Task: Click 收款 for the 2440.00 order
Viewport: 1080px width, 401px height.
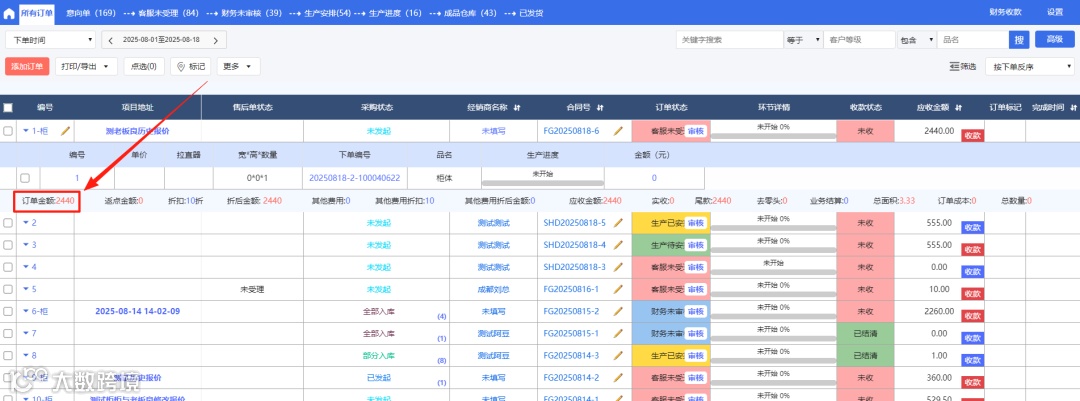Action: point(973,135)
